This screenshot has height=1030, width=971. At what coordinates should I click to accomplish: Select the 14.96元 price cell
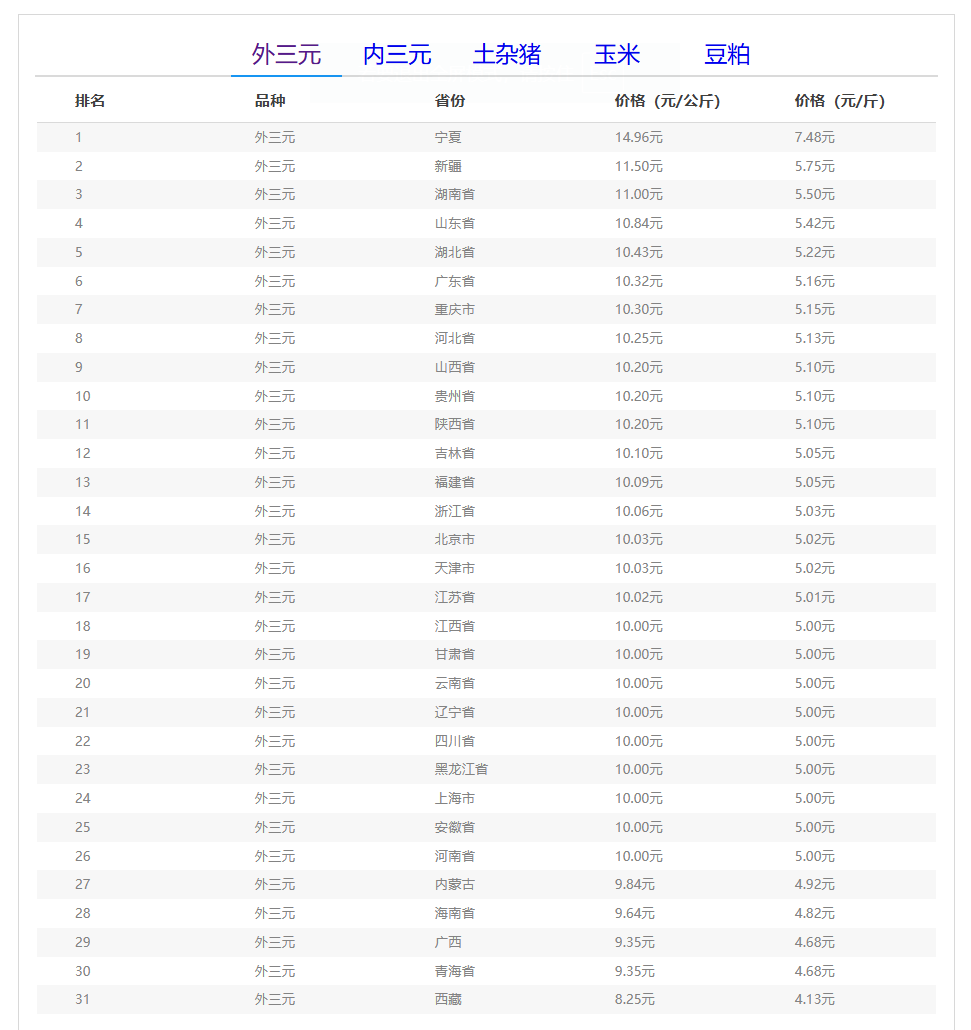point(638,137)
